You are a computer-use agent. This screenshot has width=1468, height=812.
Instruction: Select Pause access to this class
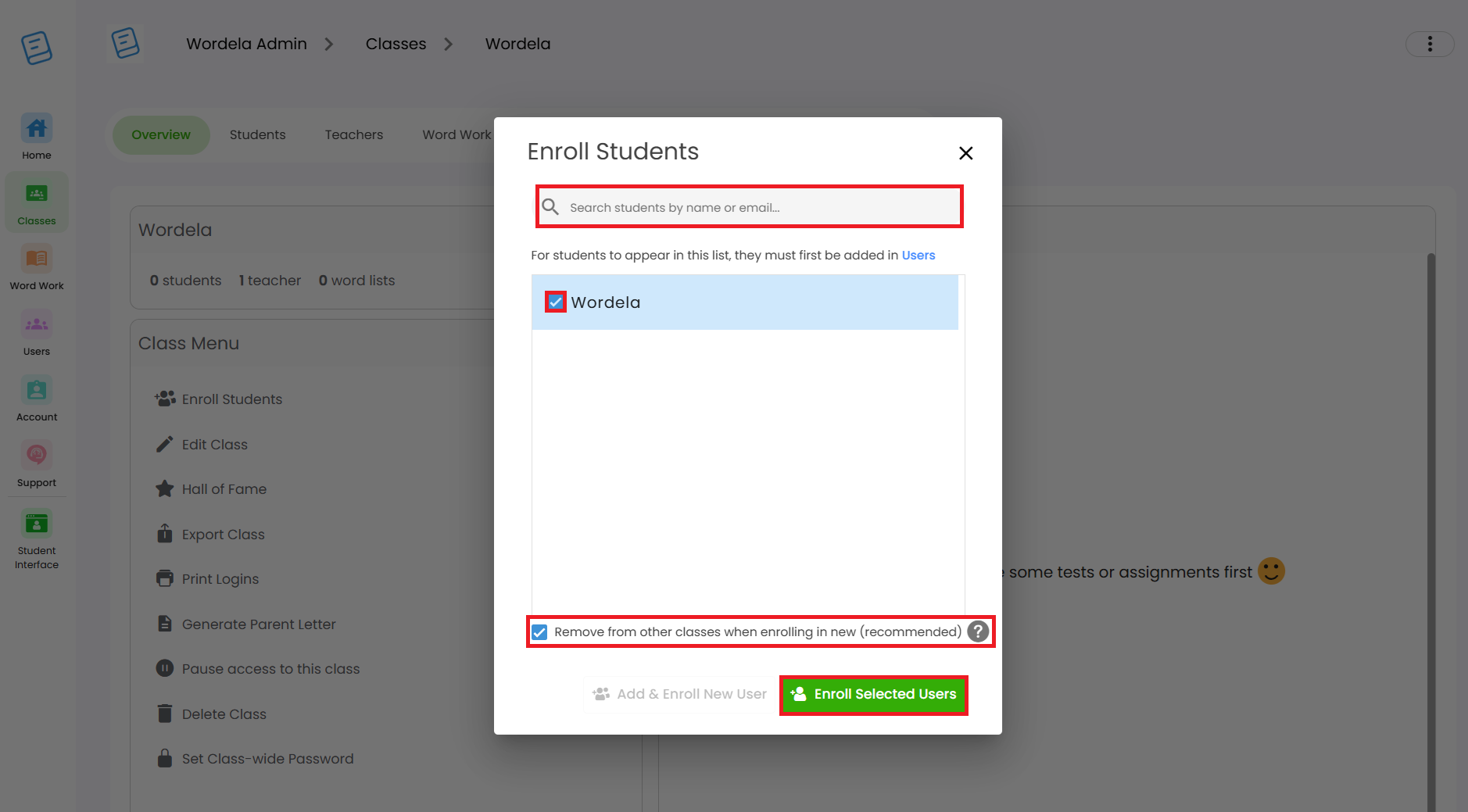[x=258, y=669]
